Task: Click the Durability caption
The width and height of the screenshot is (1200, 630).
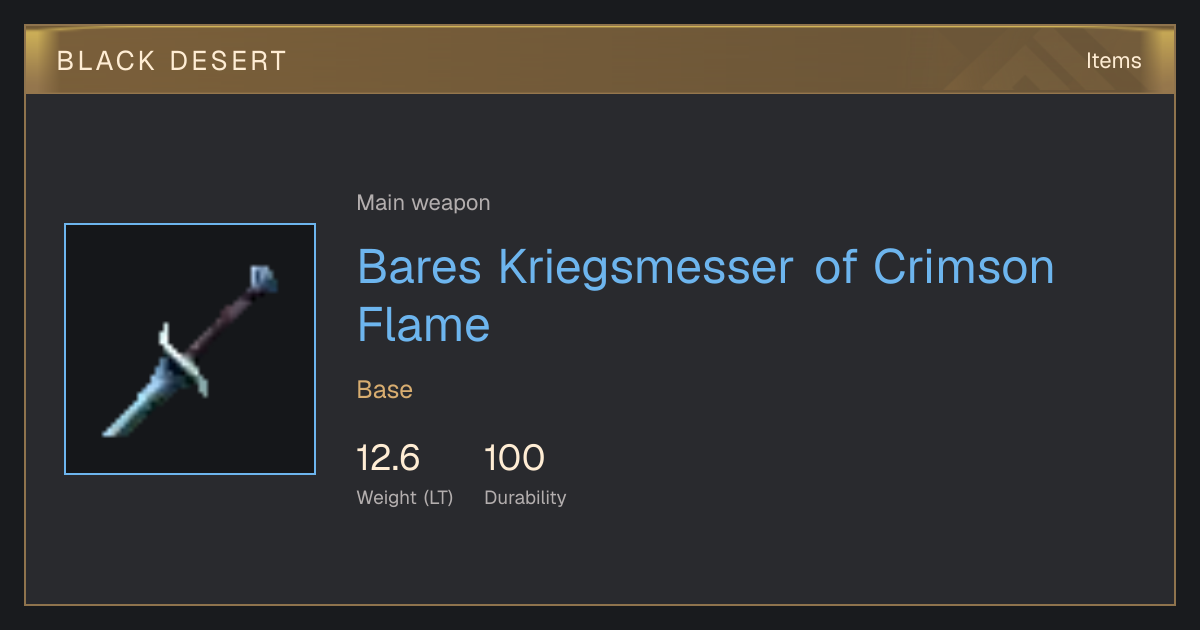Action: tap(525, 498)
